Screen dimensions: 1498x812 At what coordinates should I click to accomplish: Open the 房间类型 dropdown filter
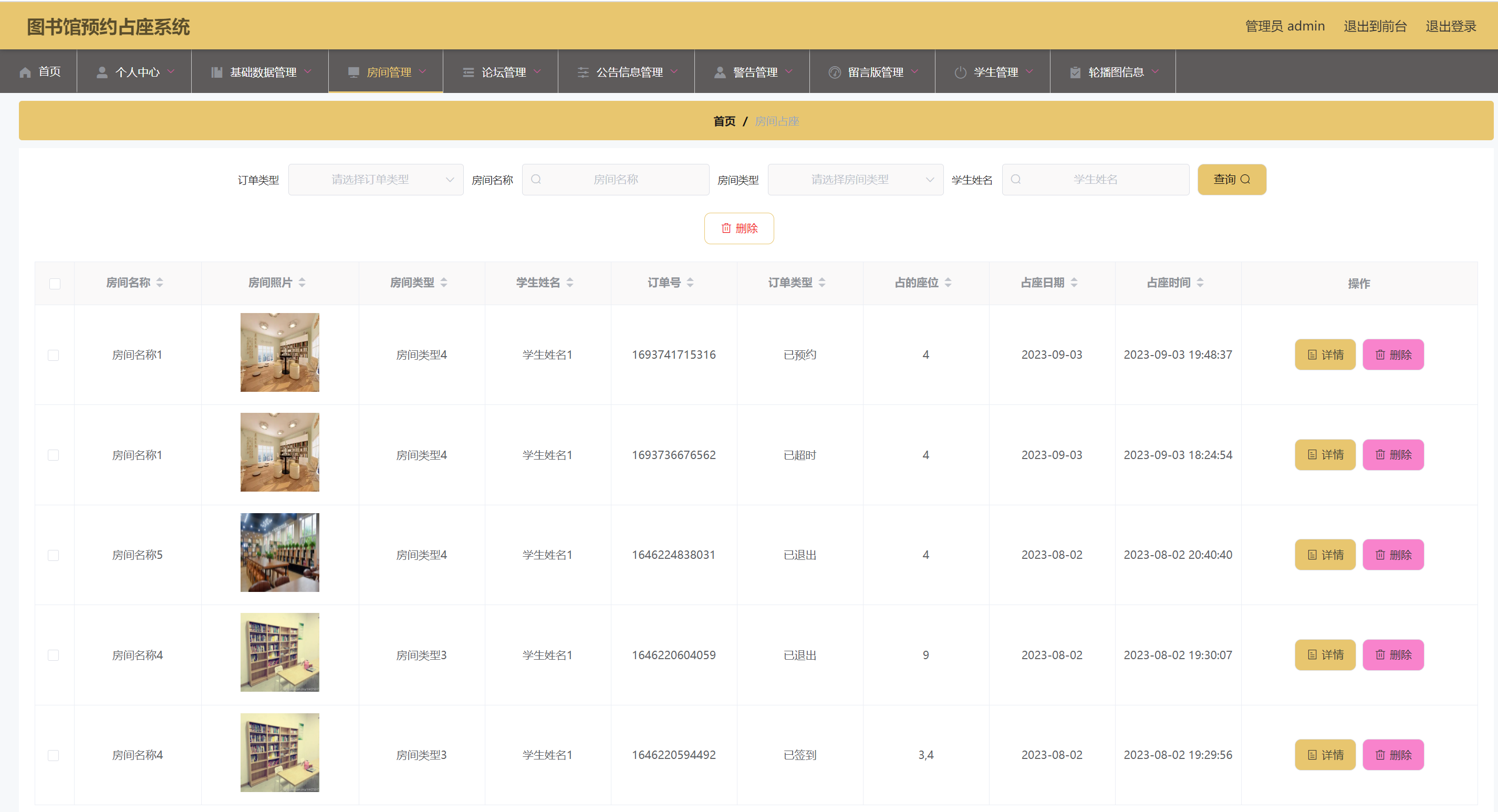coord(855,180)
